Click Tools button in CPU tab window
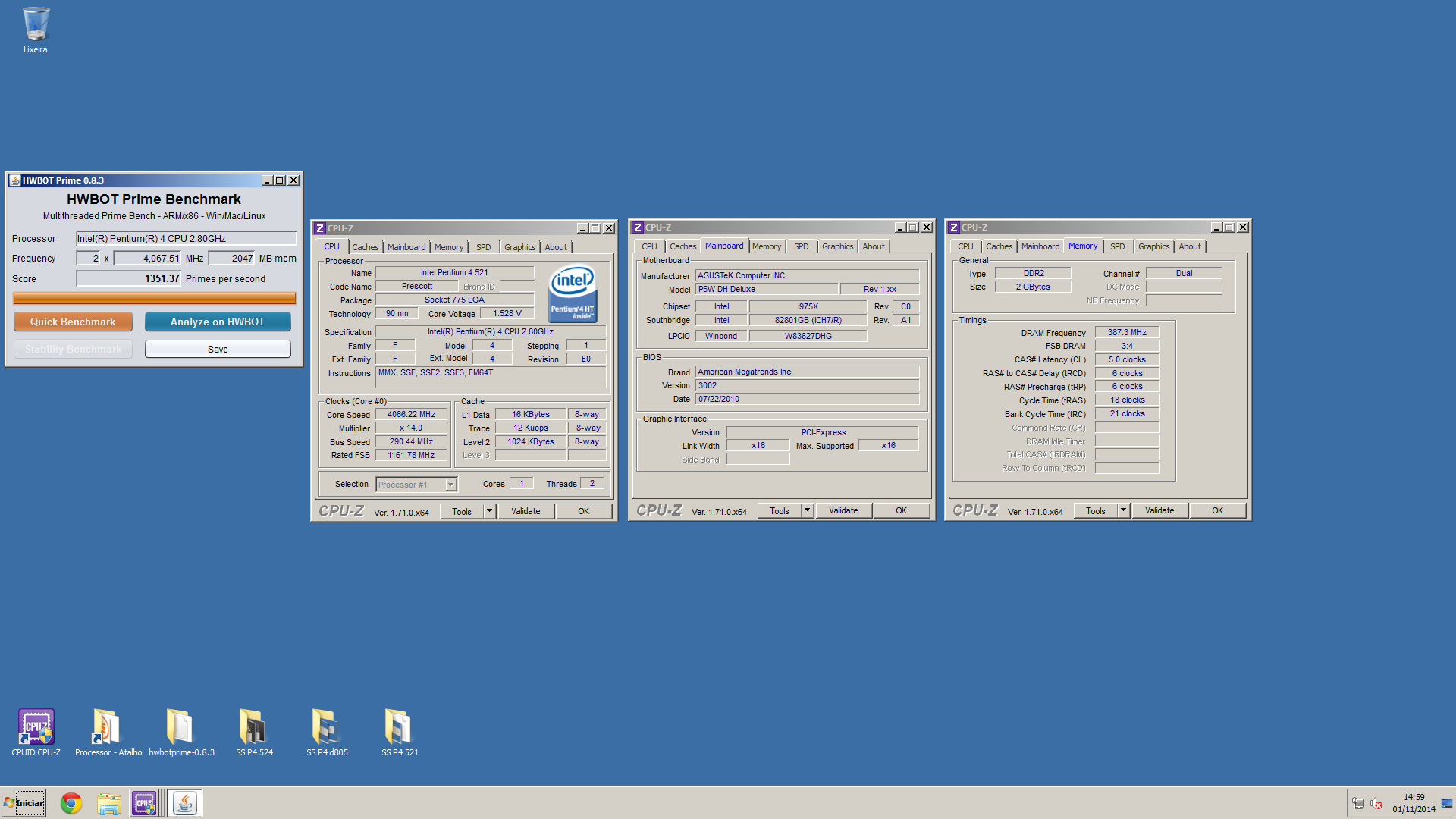The height and width of the screenshot is (819, 1456). coord(462,511)
